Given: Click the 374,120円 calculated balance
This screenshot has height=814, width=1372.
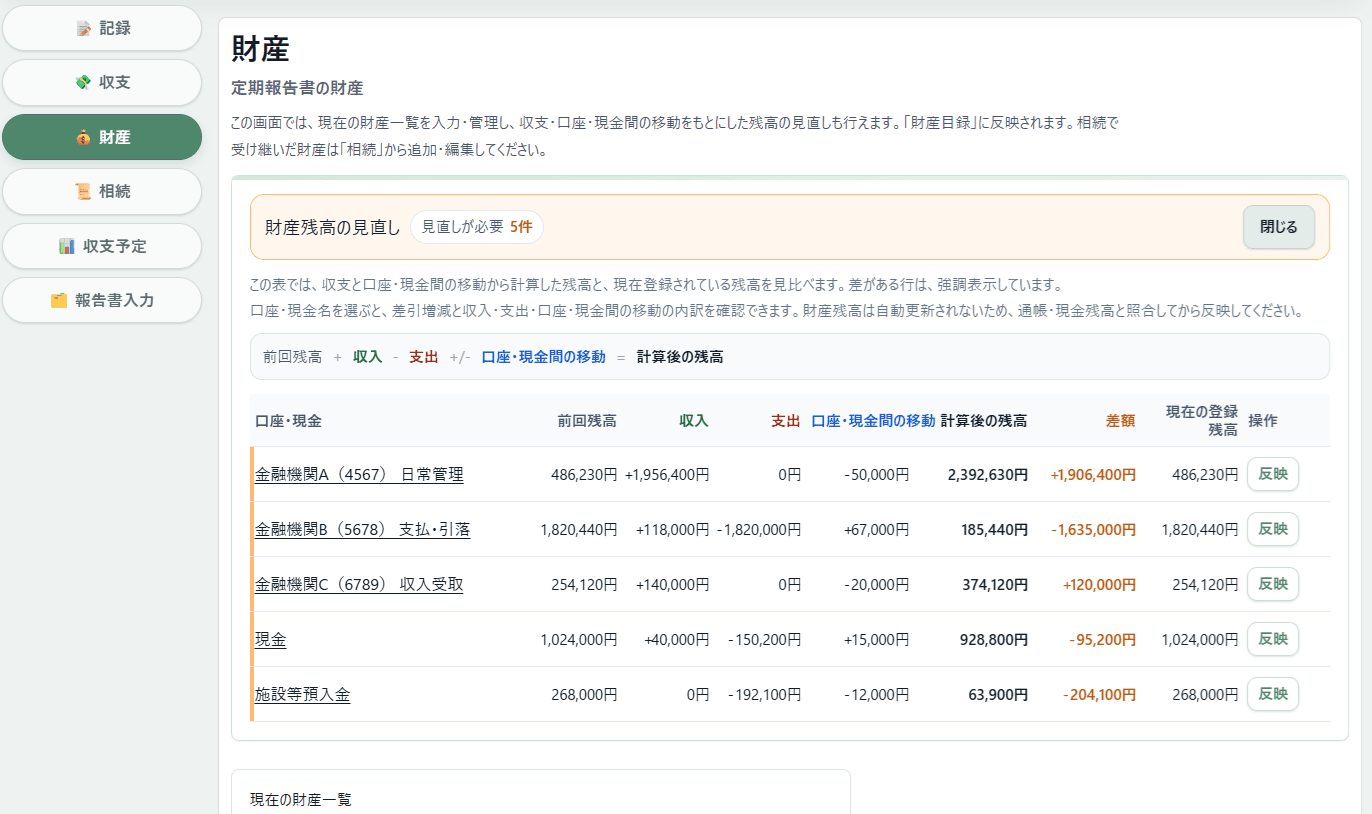Looking at the screenshot, I should coord(995,585).
